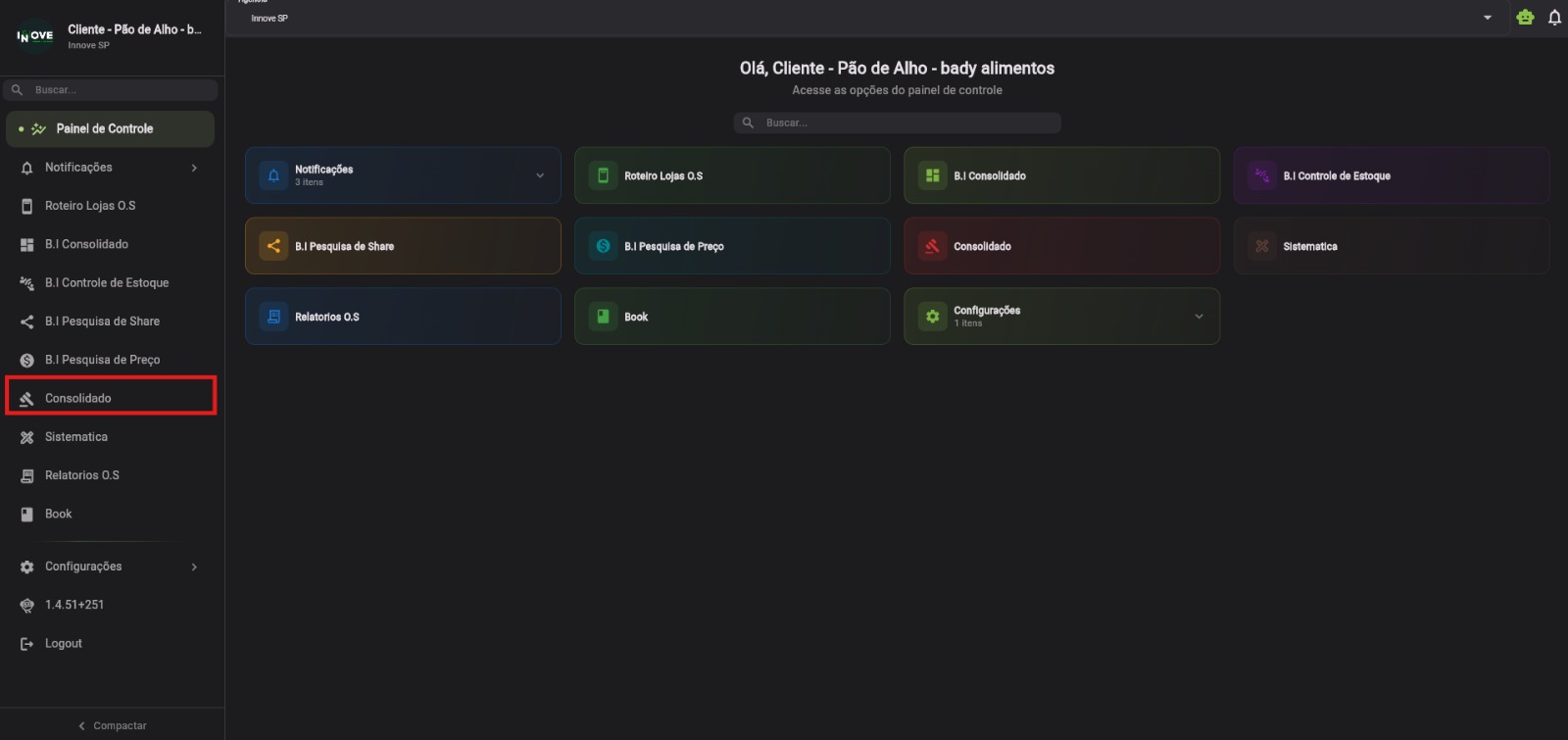Open B.I Consolidado from sidebar menu
This screenshot has width=1568, height=740.
coord(110,245)
